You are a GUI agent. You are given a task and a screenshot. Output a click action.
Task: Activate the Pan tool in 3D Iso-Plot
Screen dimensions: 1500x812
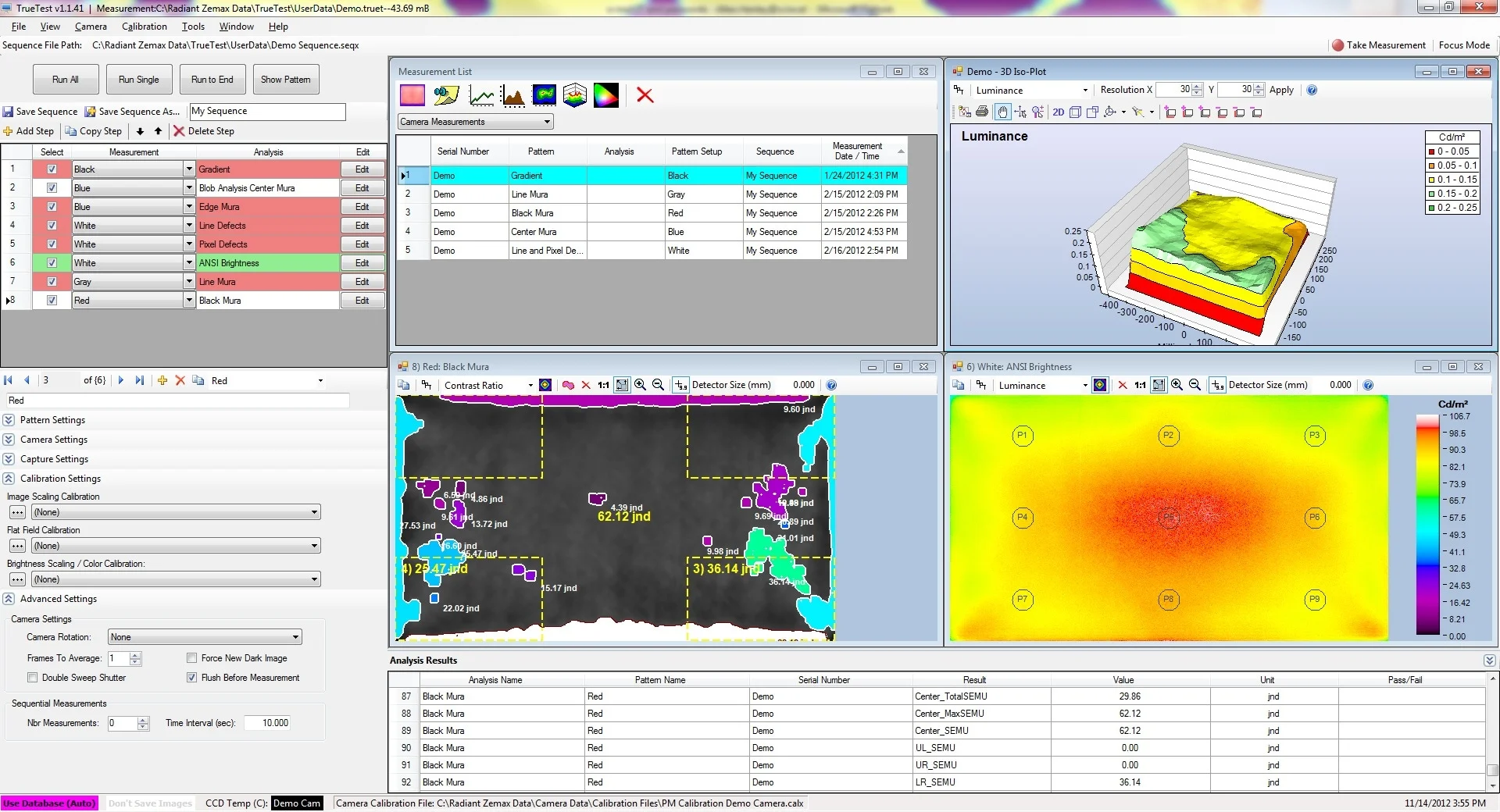pos(1003,112)
